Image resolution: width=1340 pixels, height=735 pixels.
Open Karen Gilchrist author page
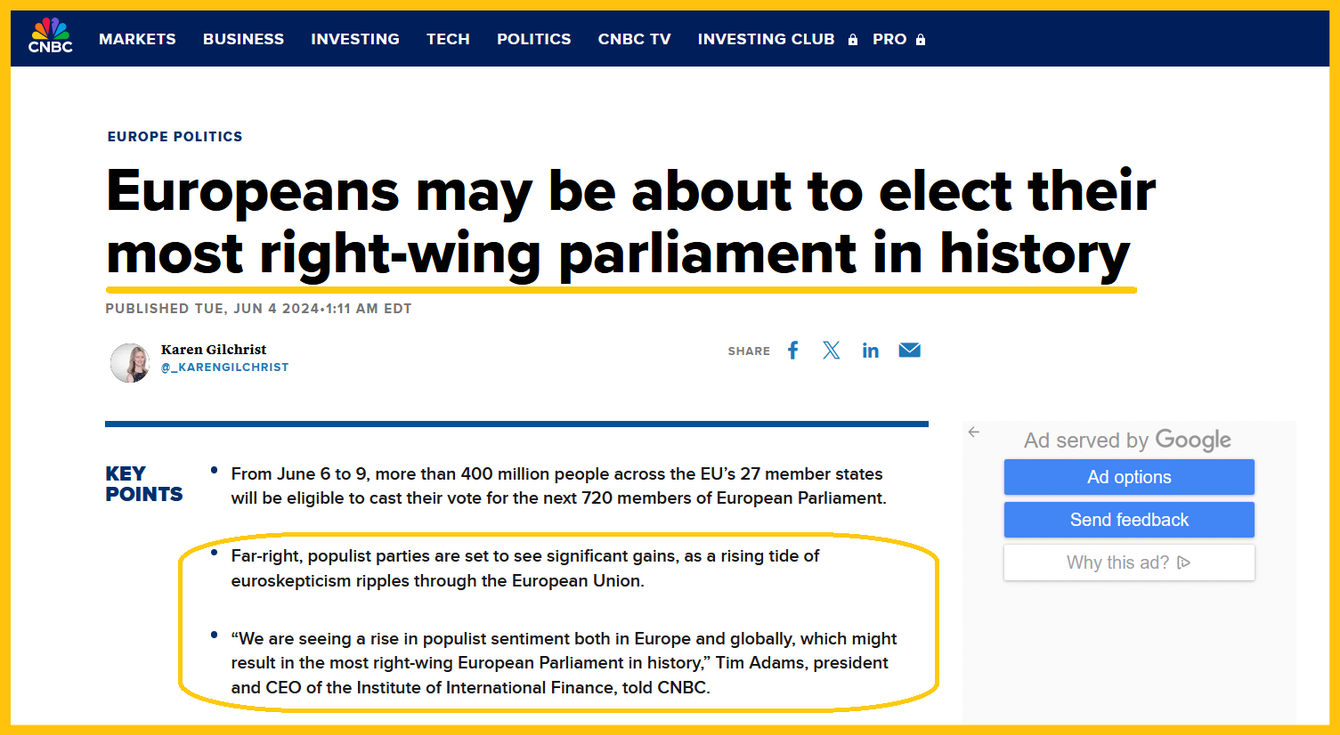click(213, 349)
